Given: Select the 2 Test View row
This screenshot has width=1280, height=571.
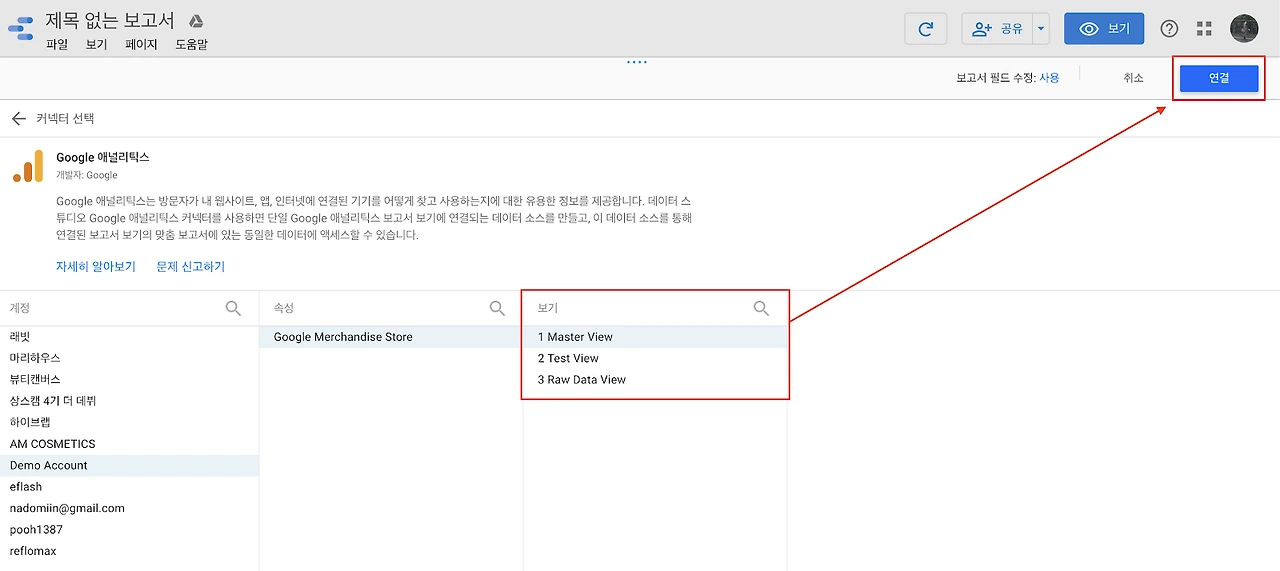Looking at the screenshot, I should click(x=655, y=358).
